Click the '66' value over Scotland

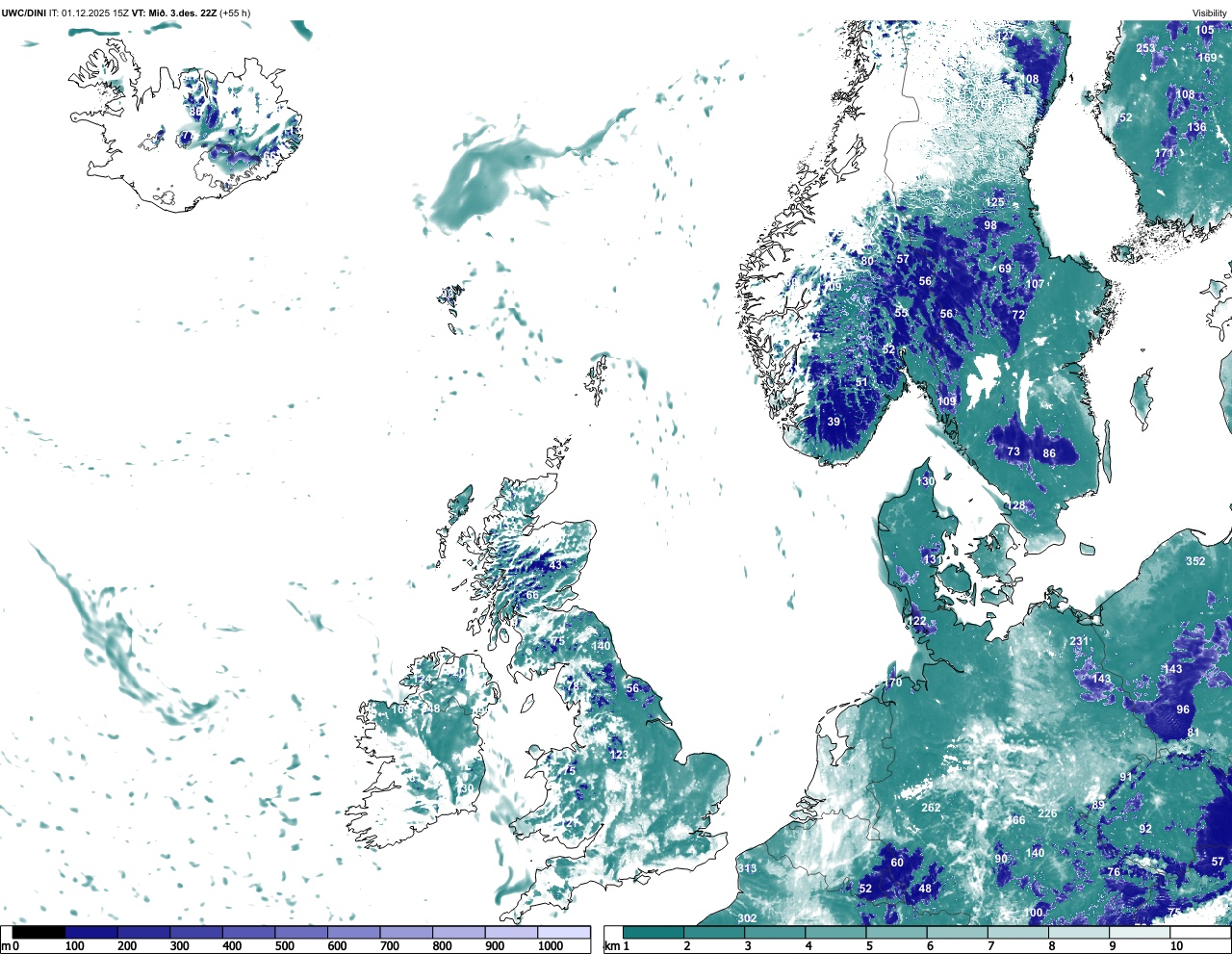coord(532,595)
